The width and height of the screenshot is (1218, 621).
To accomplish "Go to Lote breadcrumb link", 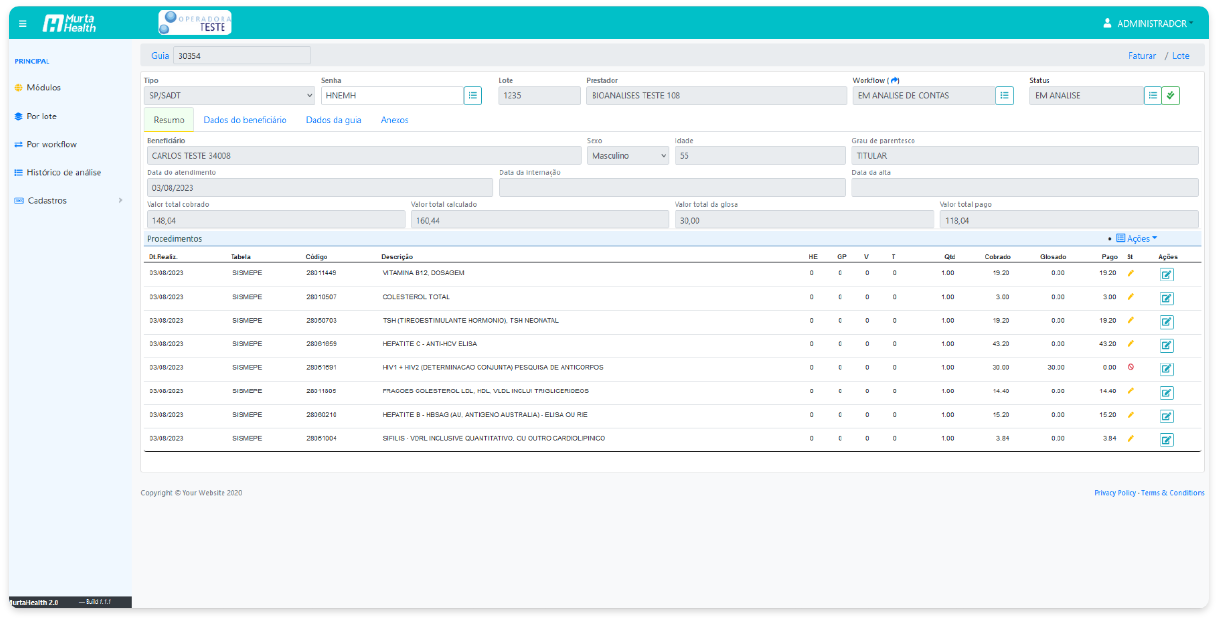I will [x=1181, y=56].
